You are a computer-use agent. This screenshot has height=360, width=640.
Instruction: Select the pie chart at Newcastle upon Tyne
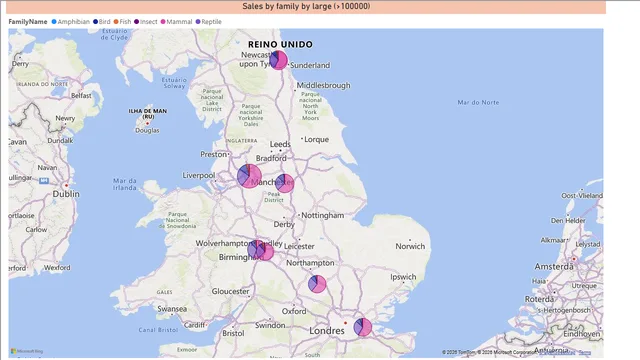(x=278, y=60)
